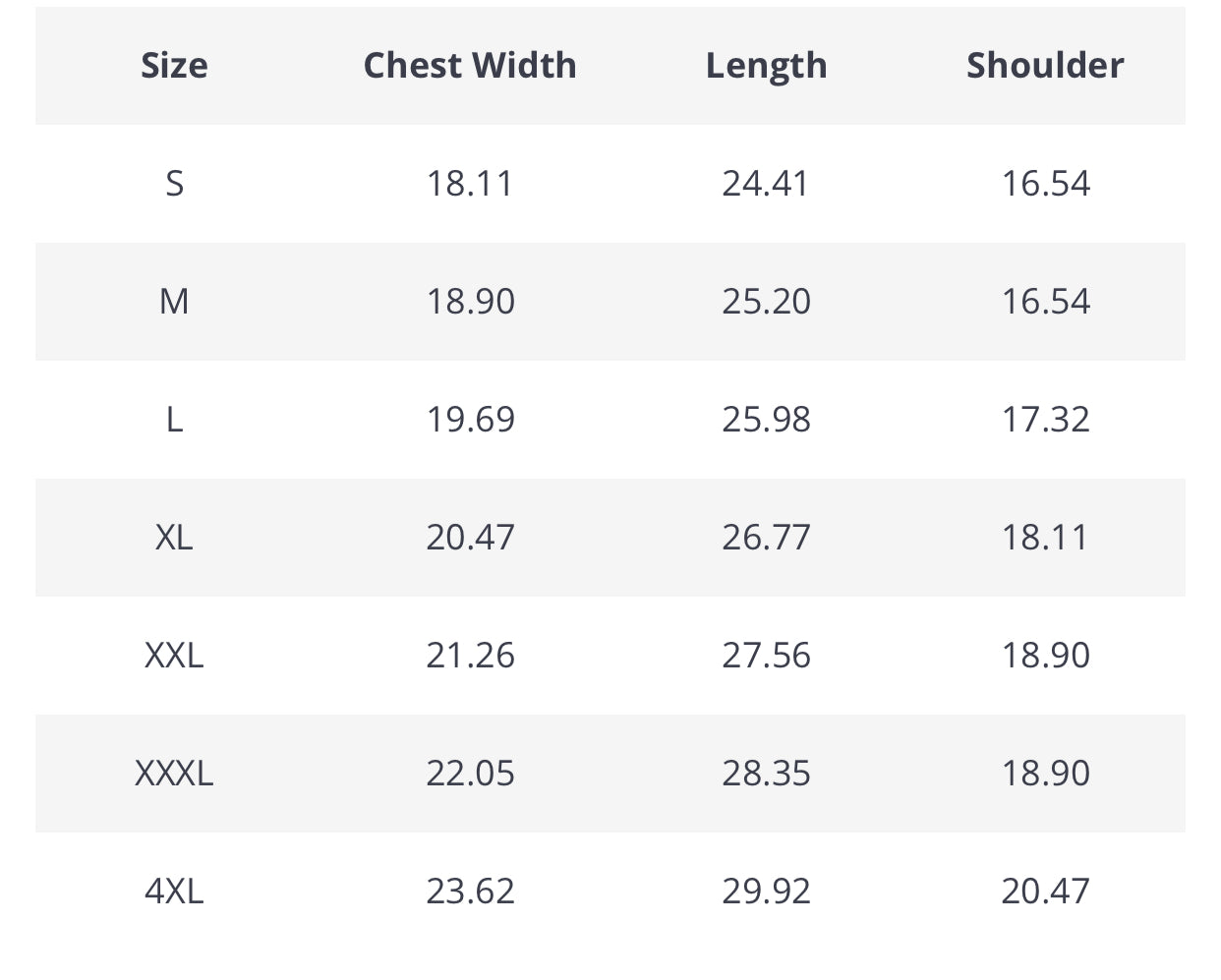Image resolution: width=1221 pixels, height=980 pixels.
Task: Click length value 25.20
Action: (x=766, y=302)
